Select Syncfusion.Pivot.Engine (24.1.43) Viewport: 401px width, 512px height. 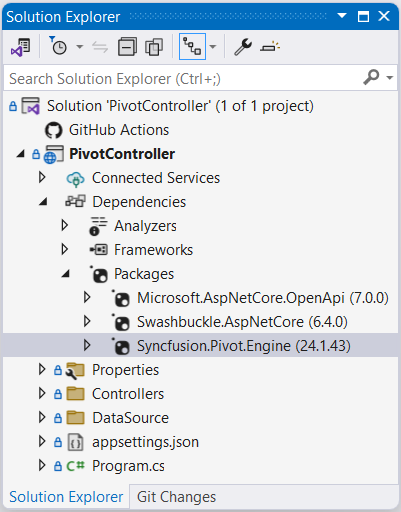(x=244, y=346)
